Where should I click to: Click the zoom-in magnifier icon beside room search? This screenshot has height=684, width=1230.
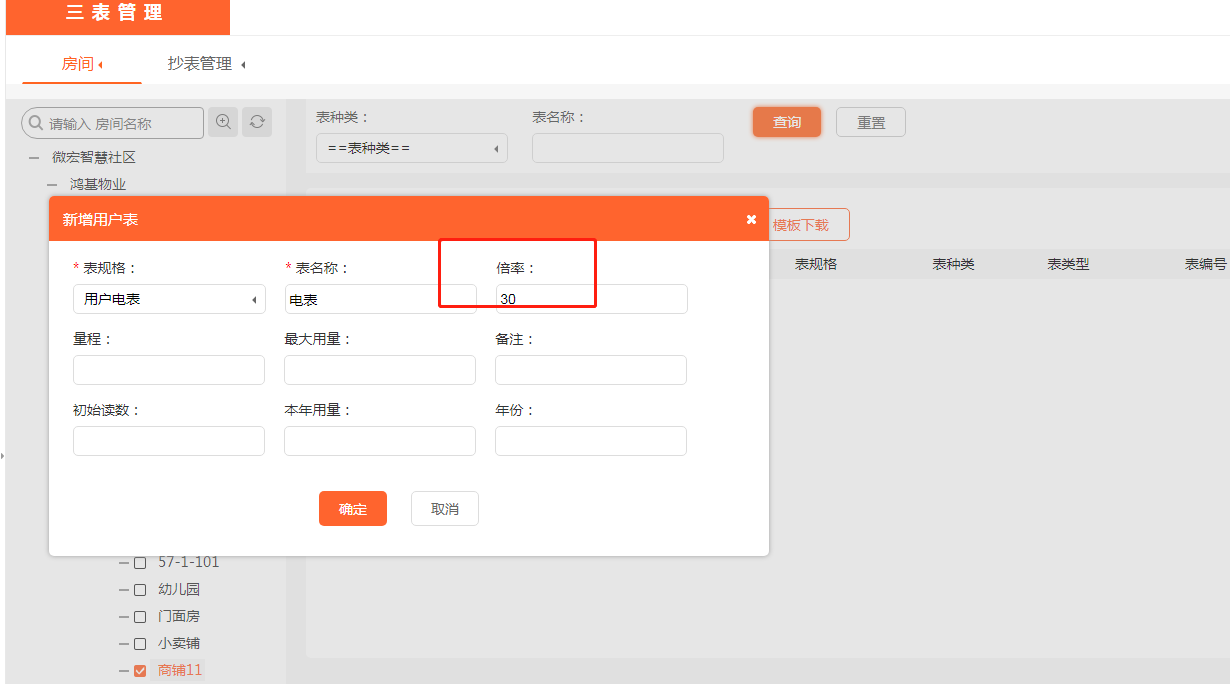(223, 122)
